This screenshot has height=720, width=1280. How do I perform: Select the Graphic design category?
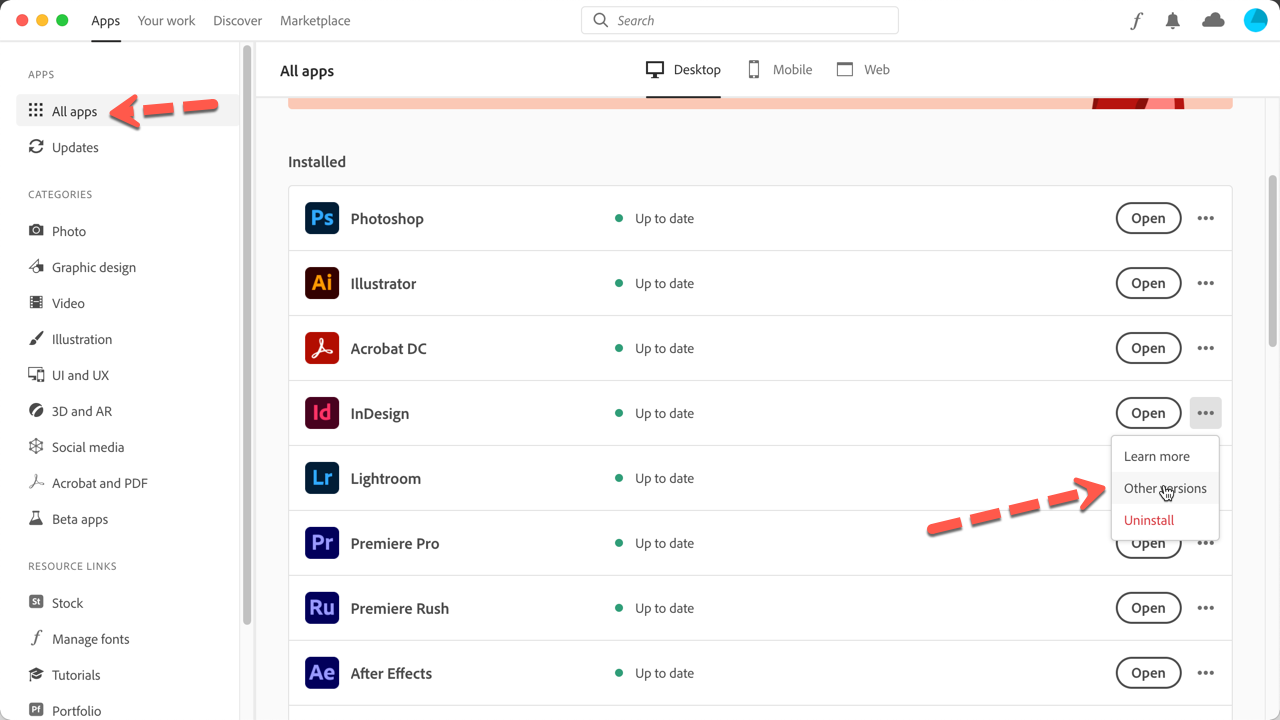tap(82, 267)
